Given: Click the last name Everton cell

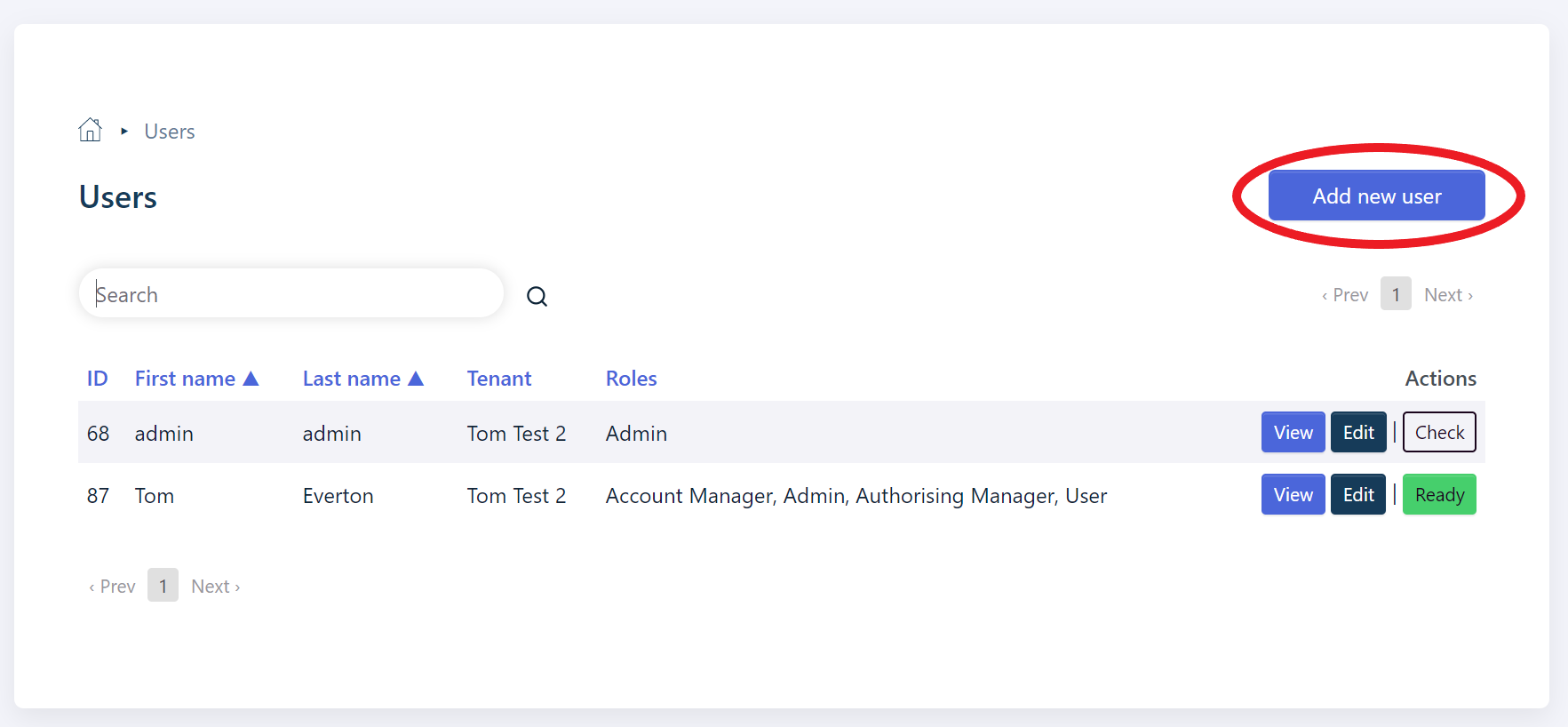Looking at the screenshot, I should (338, 496).
